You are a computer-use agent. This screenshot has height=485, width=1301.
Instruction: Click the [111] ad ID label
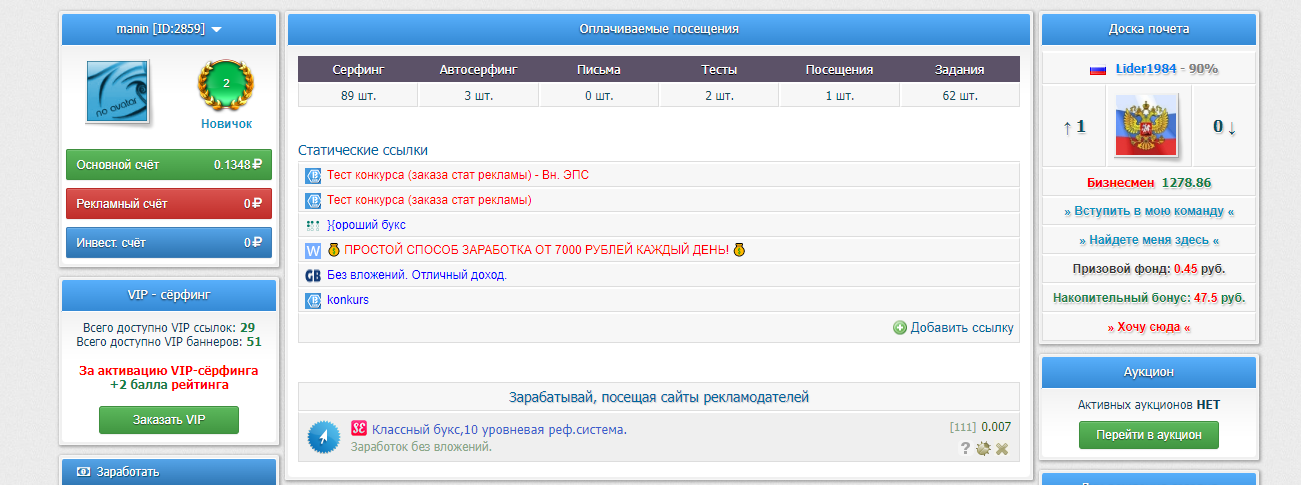coord(962,428)
